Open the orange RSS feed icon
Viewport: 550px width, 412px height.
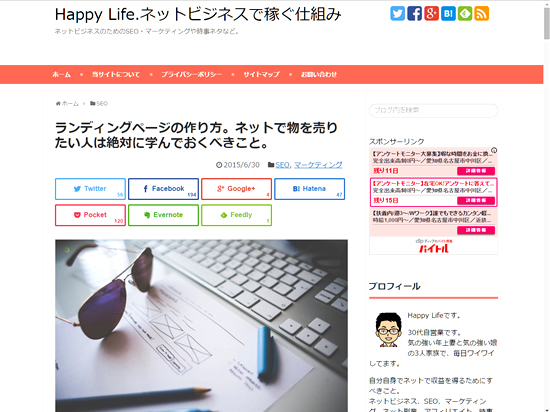tap(482, 14)
